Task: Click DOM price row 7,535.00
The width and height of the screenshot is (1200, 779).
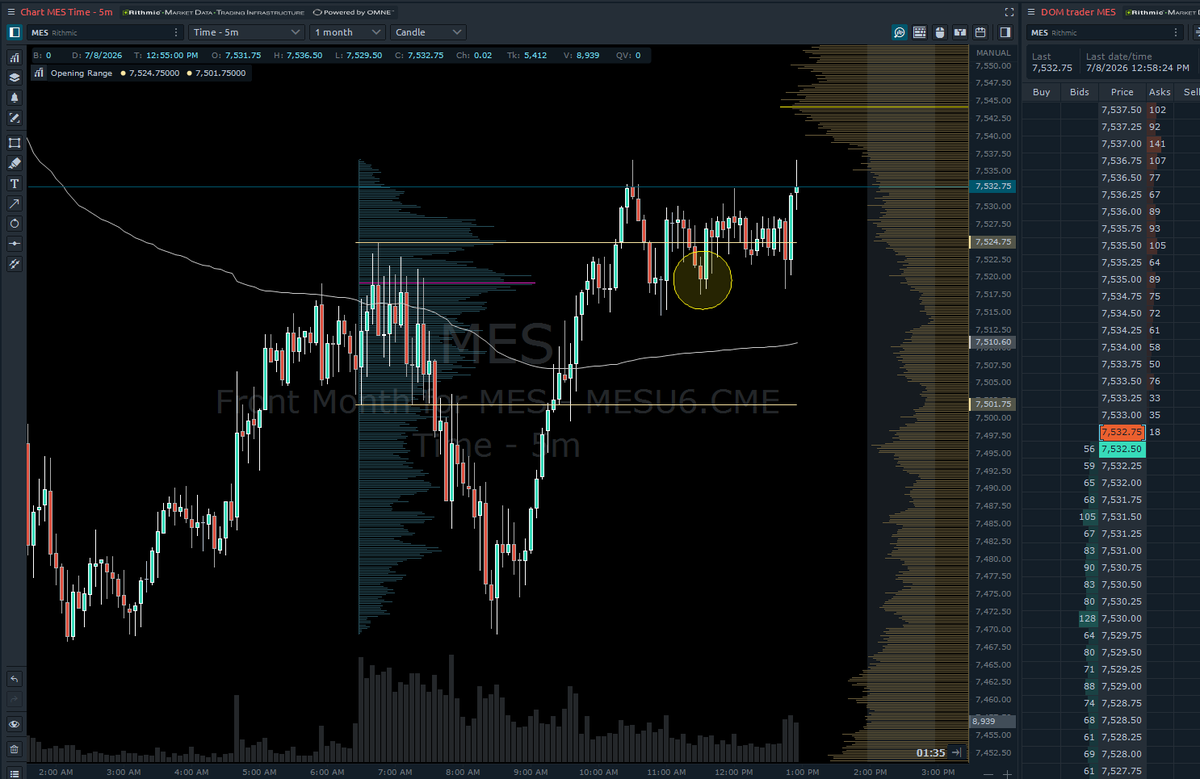Action: point(1121,279)
